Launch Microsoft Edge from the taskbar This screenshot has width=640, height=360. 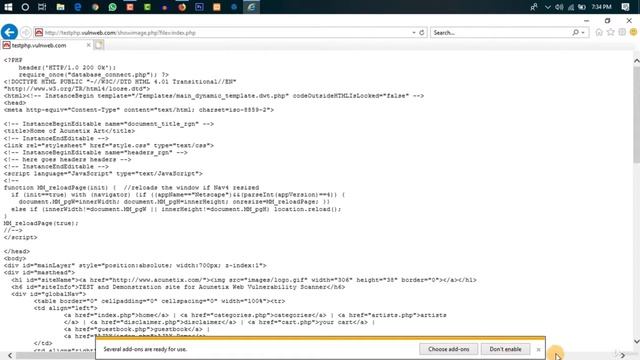[78, 7]
